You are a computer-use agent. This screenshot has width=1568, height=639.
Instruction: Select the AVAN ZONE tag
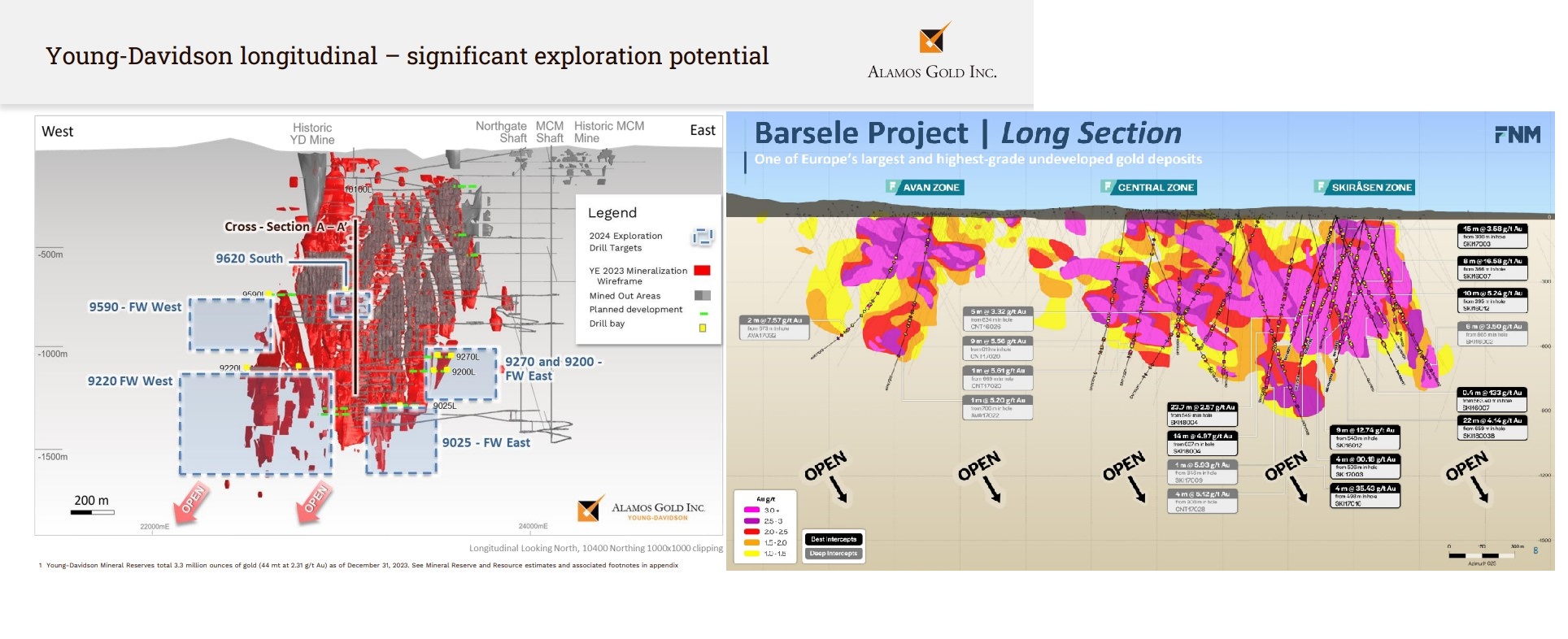[926, 188]
